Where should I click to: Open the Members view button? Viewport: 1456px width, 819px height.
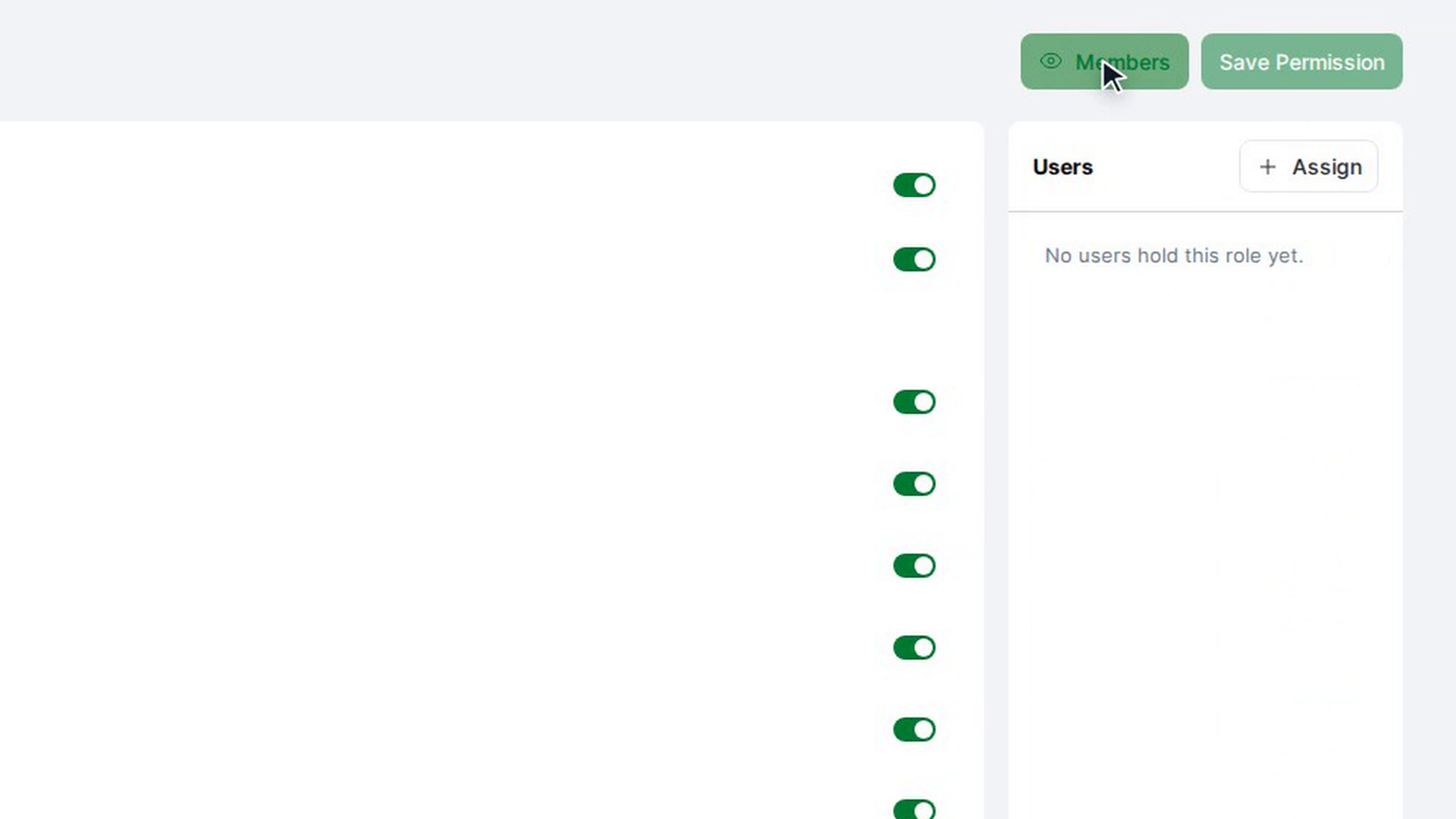tap(1104, 61)
